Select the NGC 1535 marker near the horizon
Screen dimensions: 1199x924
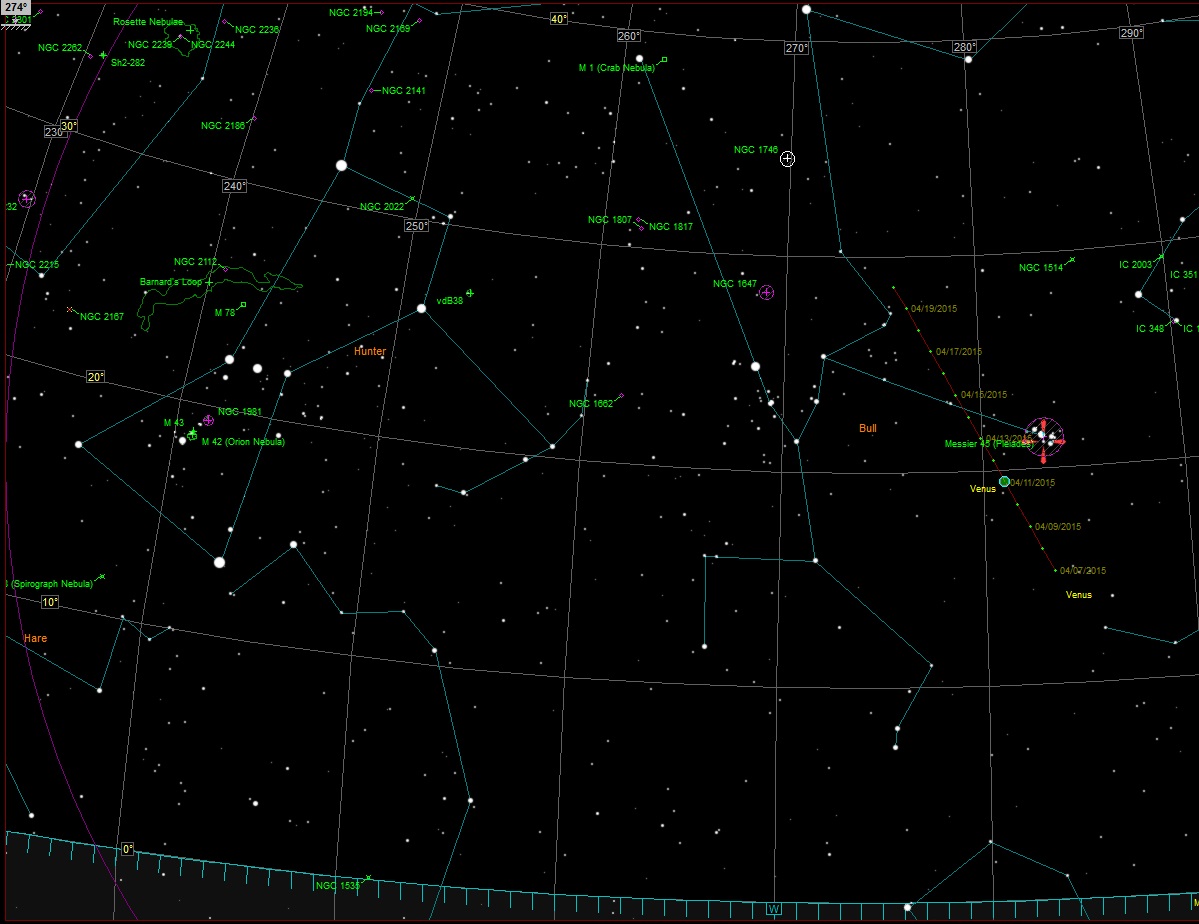pyautogui.click(x=368, y=878)
